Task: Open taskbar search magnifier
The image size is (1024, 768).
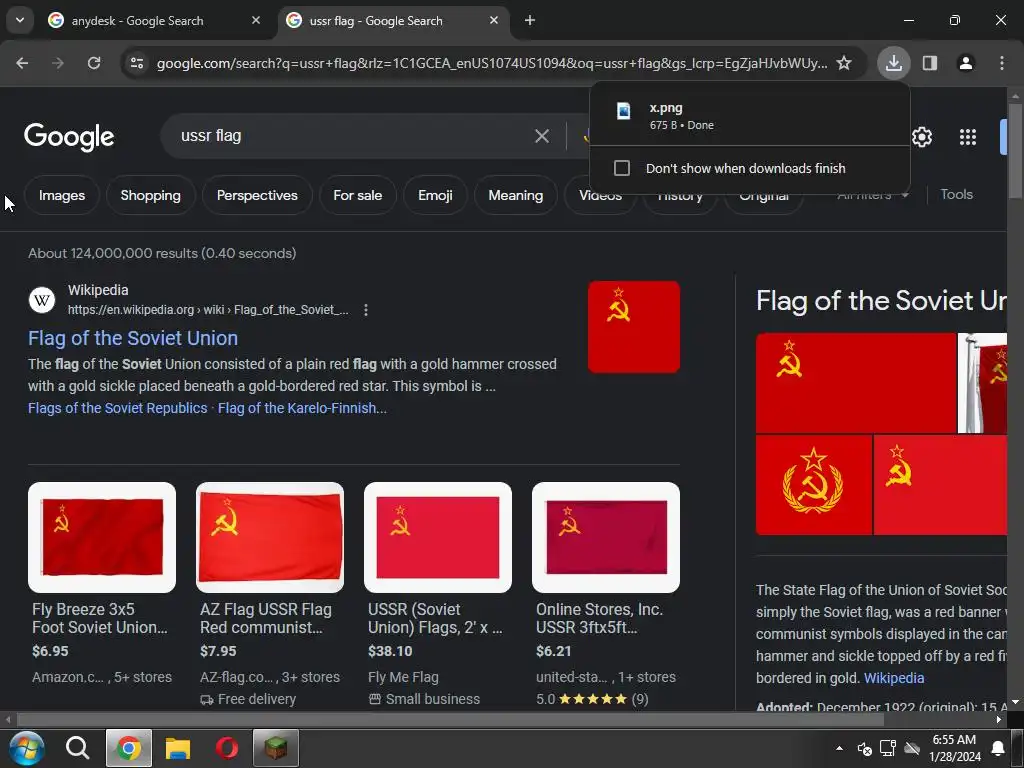Action: tap(77, 748)
